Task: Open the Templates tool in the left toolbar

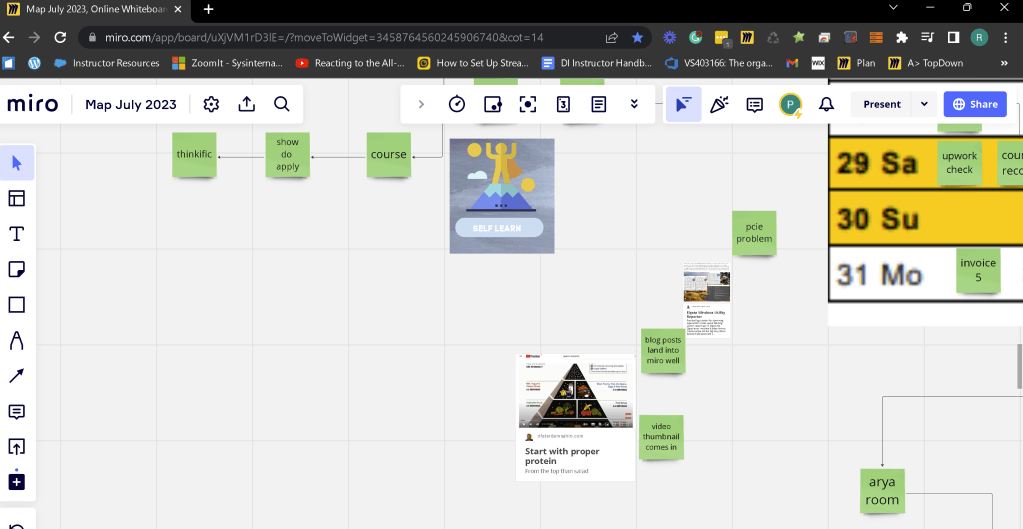Action: [16, 198]
